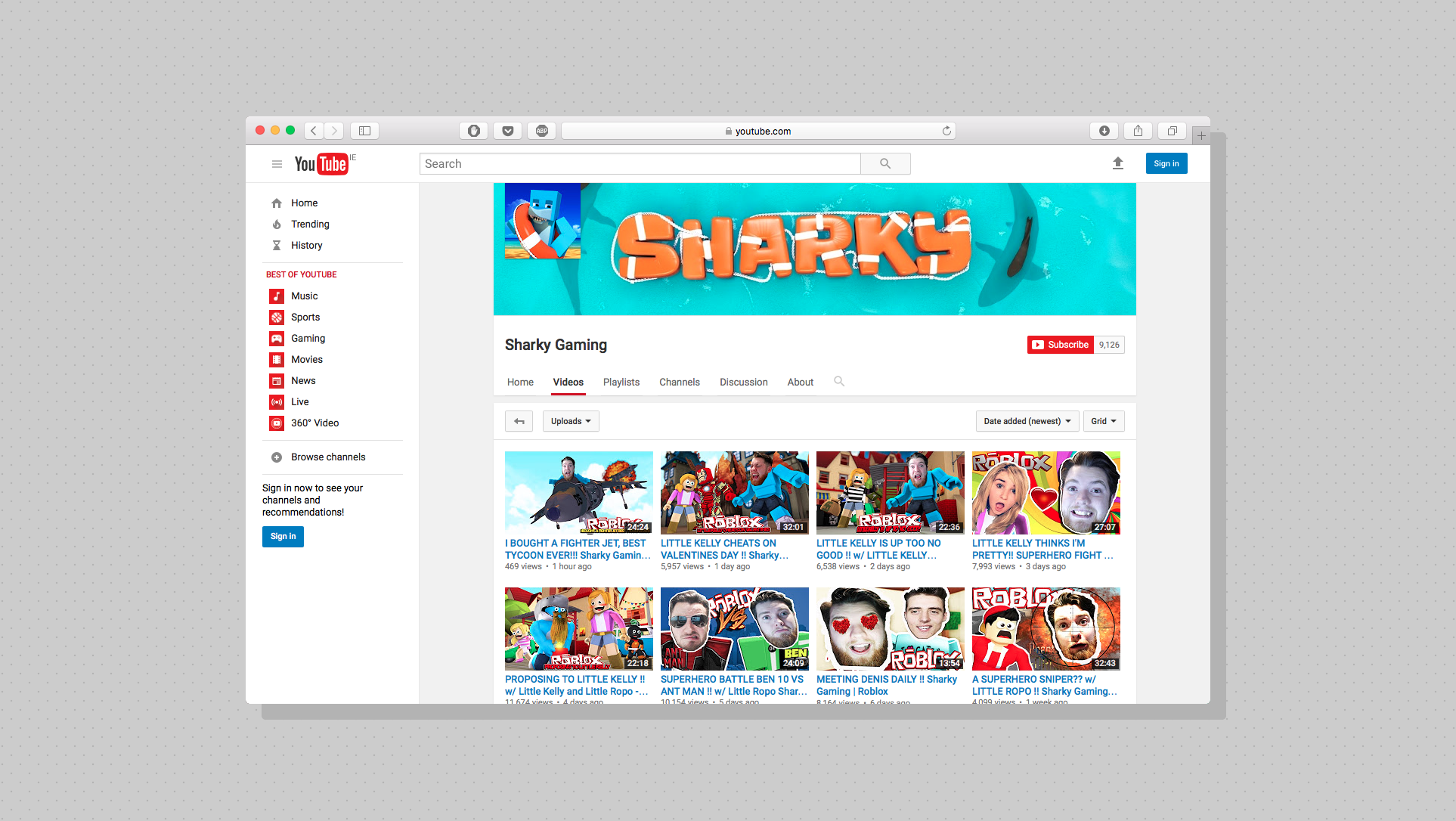Open Trending in the sidebar
The width and height of the screenshot is (1456, 821).
pos(310,225)
